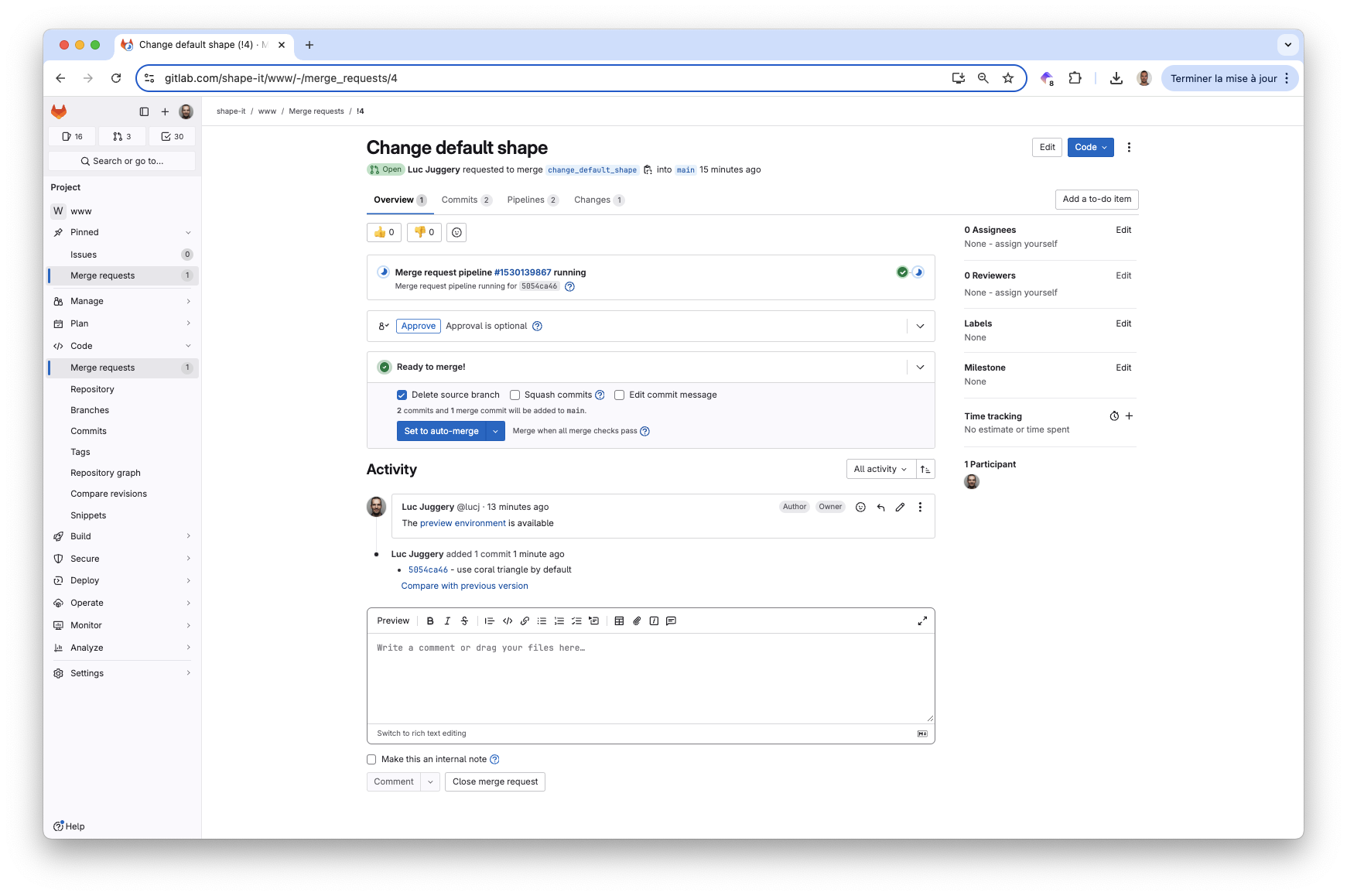Click the create new plus icon in sidebar
The height and width of the screenshot is (896, 1347).
pos(165,111)
